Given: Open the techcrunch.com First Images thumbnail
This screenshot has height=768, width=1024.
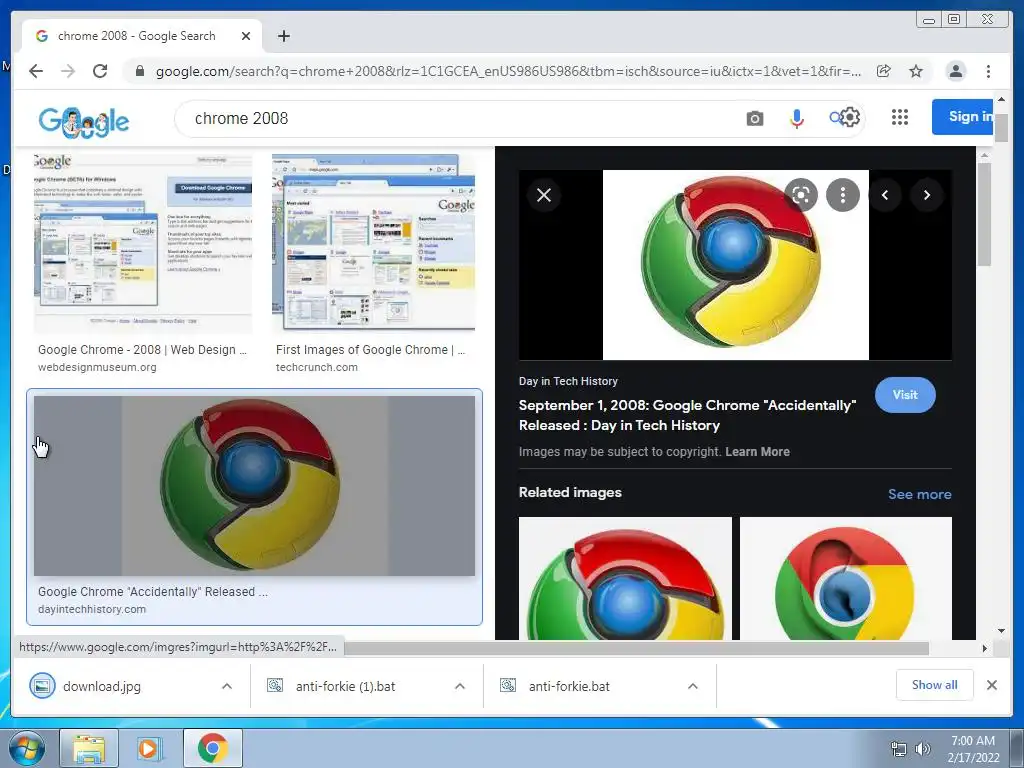Looking at the screenshot, I should 374,243.
